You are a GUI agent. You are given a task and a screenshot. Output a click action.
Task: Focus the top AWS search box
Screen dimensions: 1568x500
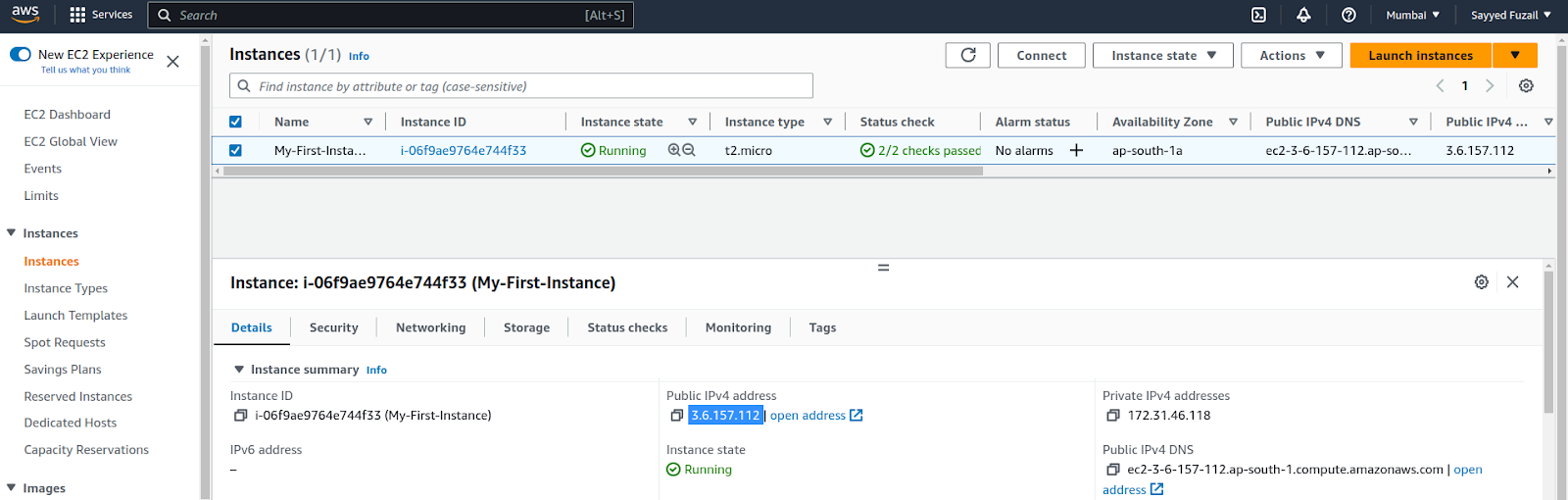click(390, 15)
